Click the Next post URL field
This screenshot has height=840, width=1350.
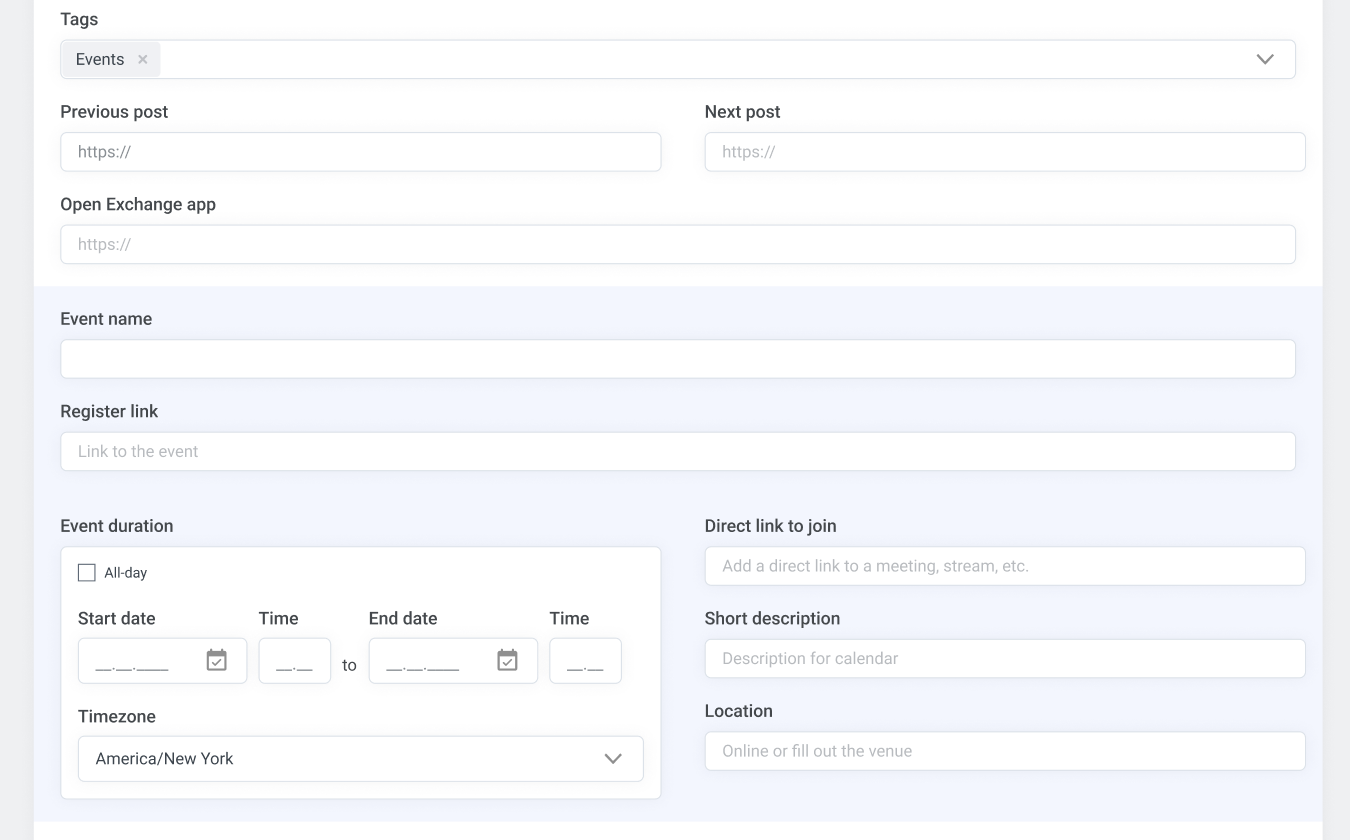pyautogui.click(x=1004, y=152)
